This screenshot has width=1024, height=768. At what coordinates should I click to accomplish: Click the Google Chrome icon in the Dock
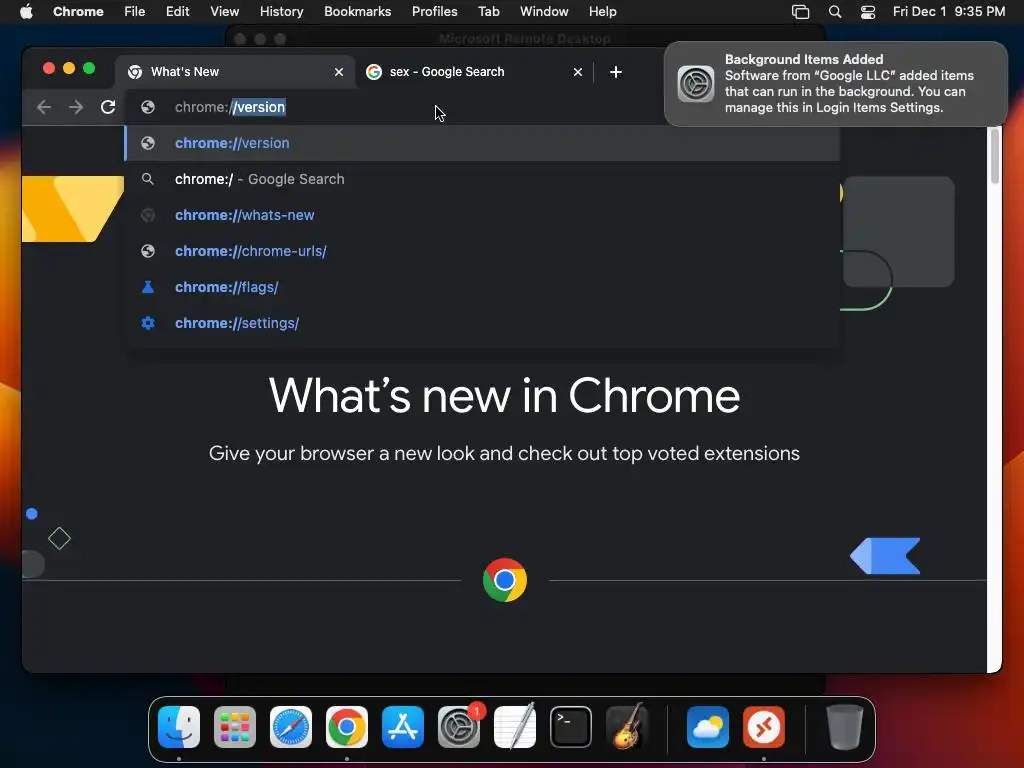click(x=347, y=727)
